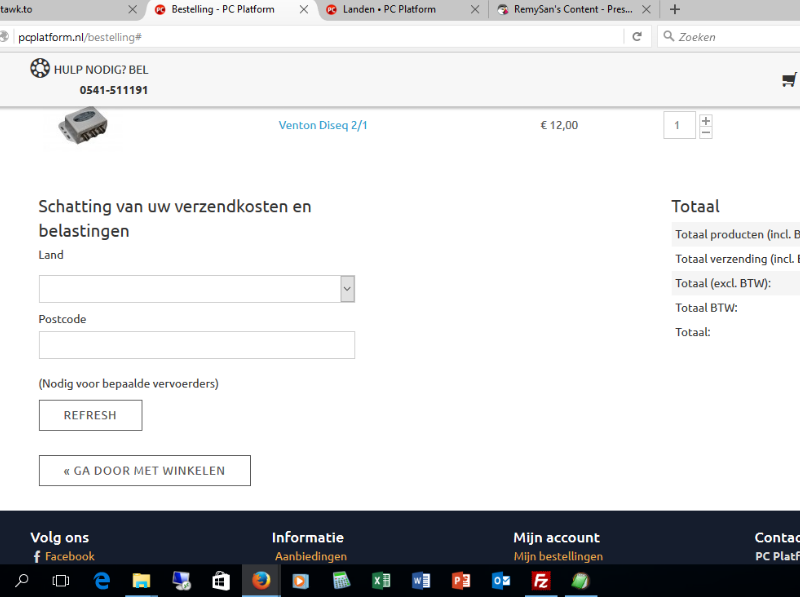The height and width of the screenshot is (600, 800).
Task: Open the Facebook footer link
Action: pos(69,556)
